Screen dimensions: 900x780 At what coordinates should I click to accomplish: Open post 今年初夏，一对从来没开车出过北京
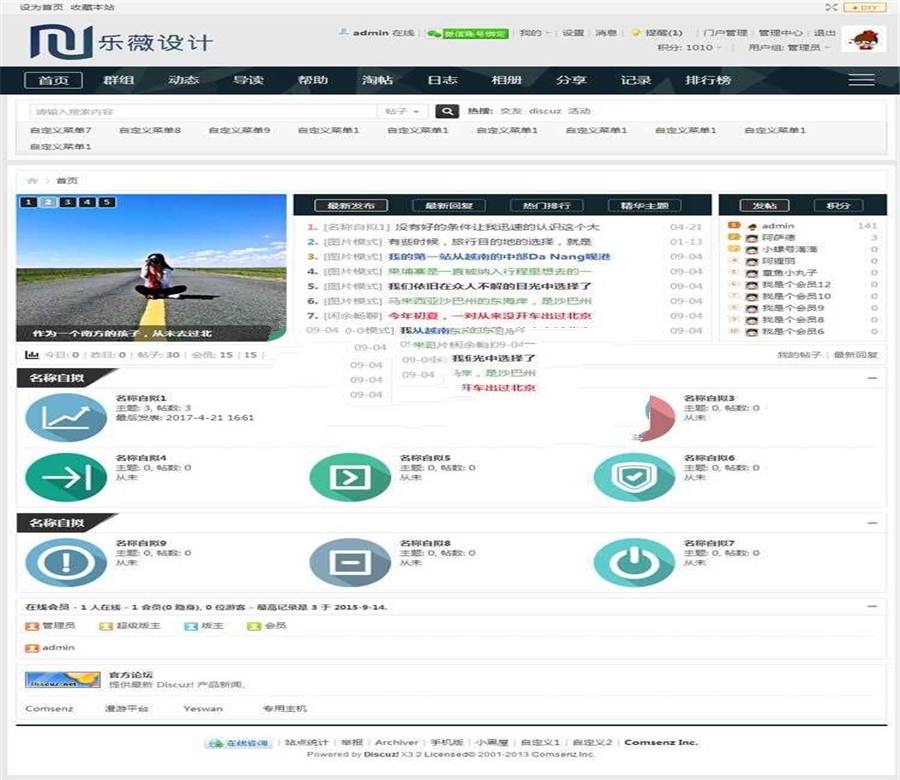[x=490, y=316]
